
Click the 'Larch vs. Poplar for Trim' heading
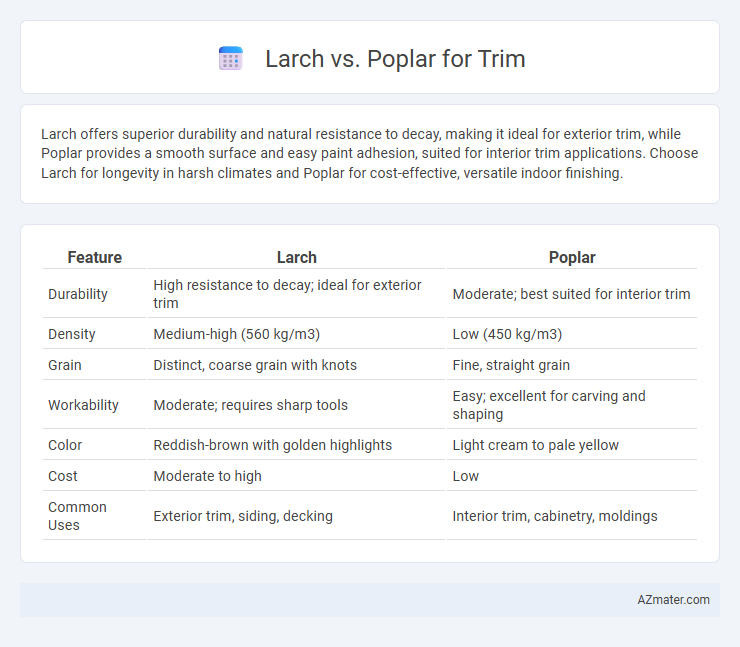point(395,59)
